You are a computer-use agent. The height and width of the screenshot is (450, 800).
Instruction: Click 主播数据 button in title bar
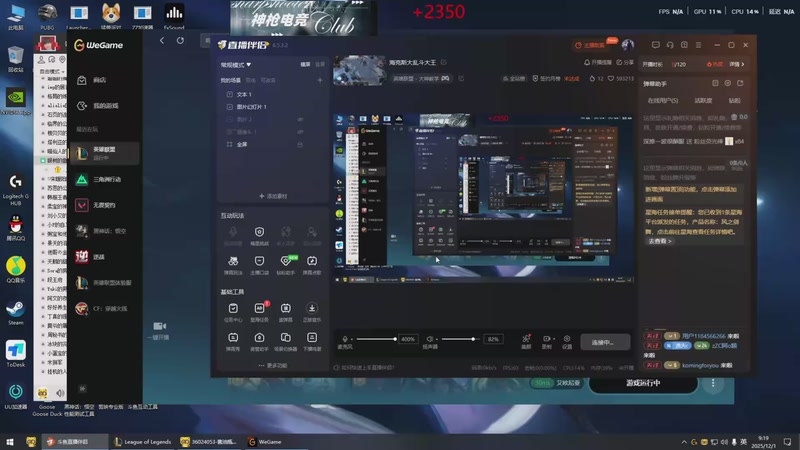(x=590, y=45)
